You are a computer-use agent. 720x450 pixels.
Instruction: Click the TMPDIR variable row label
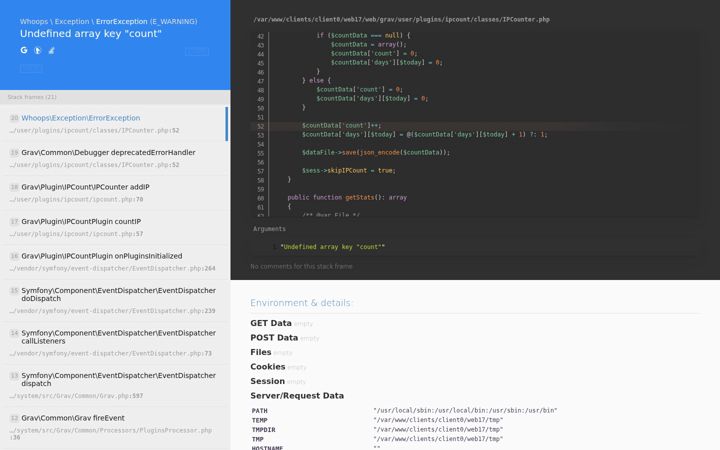coord(264,430)
